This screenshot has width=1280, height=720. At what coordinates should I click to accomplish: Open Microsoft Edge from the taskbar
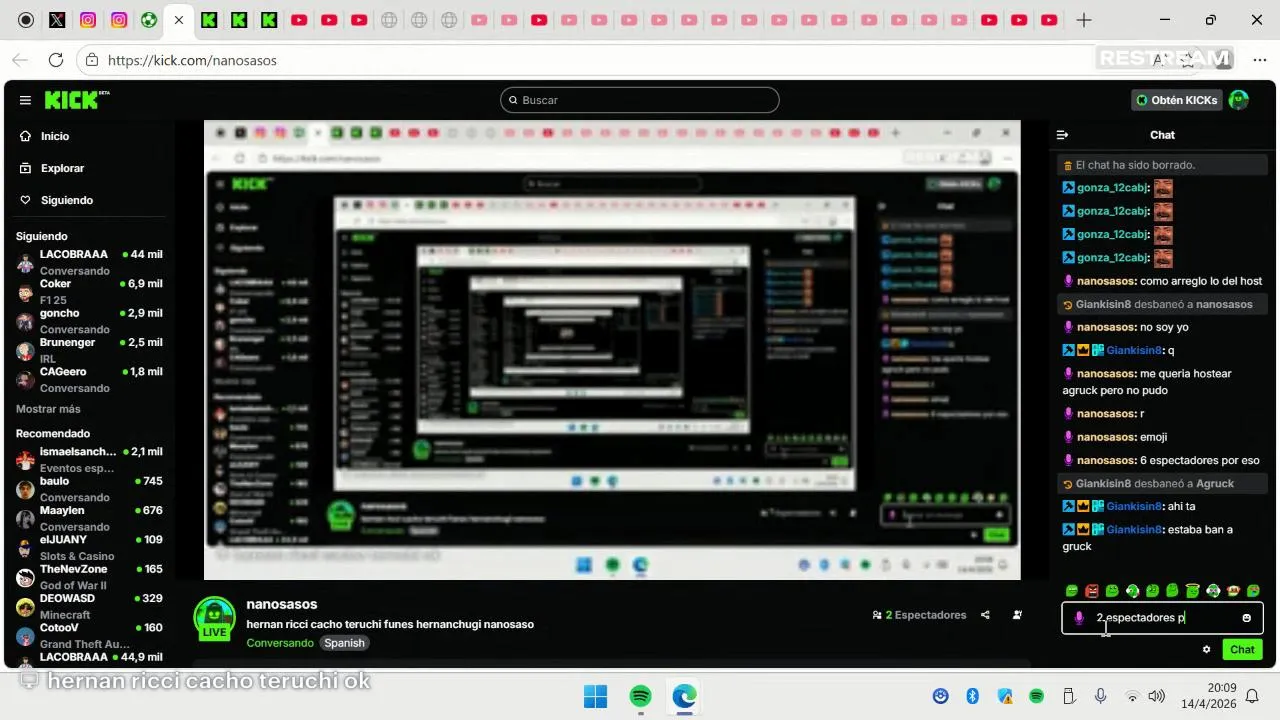tap(685, 696)
